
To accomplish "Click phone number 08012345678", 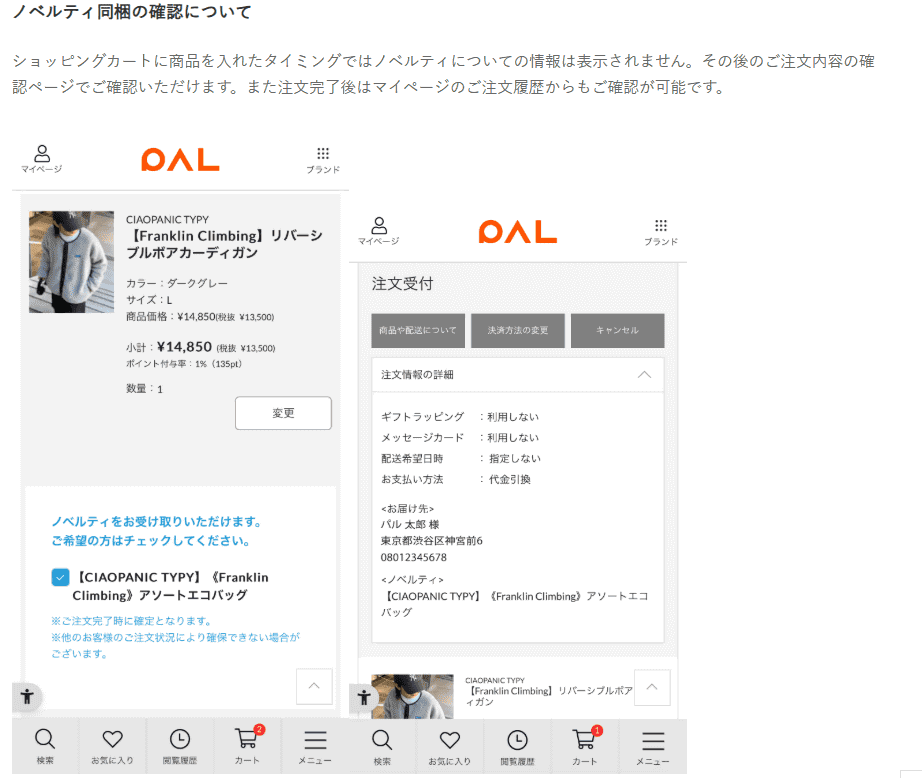I will tap(414, 557).
